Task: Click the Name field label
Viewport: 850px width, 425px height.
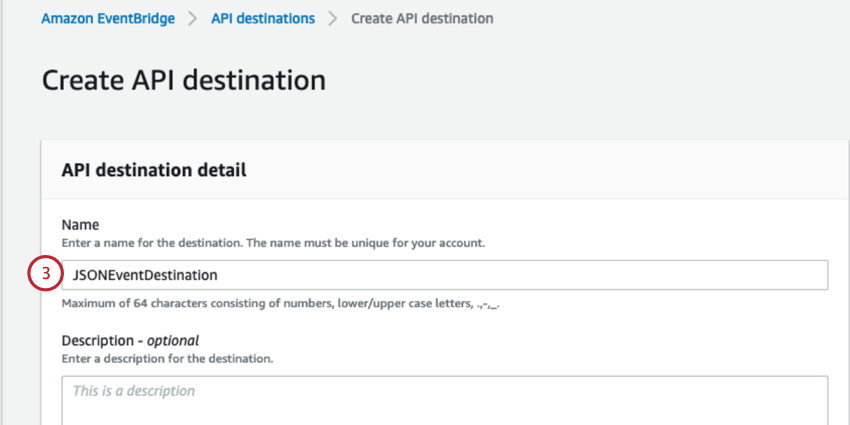Action: pyautogui.click(x=81, y=226)
